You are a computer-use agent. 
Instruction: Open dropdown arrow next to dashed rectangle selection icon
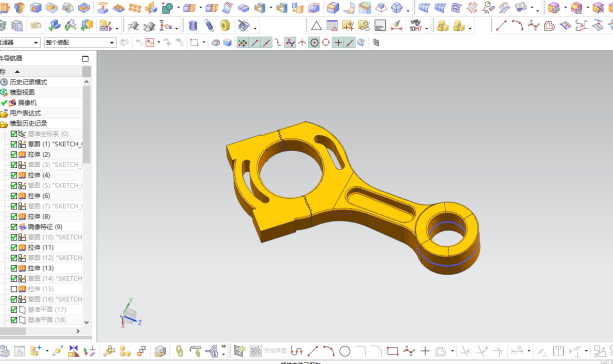tap(204, 42)
